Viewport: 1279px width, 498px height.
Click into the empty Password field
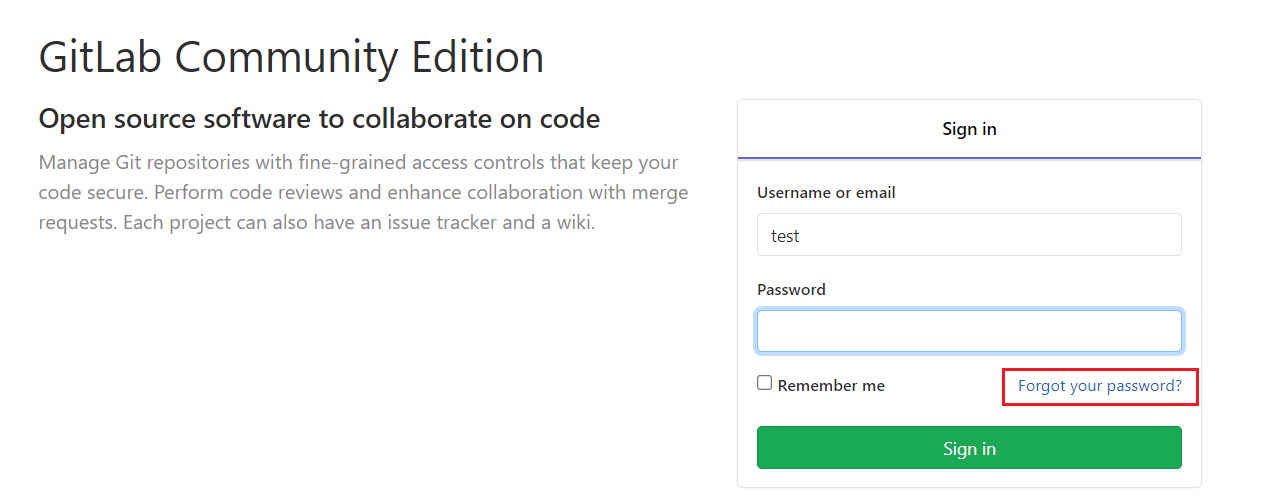click(968, 331)
